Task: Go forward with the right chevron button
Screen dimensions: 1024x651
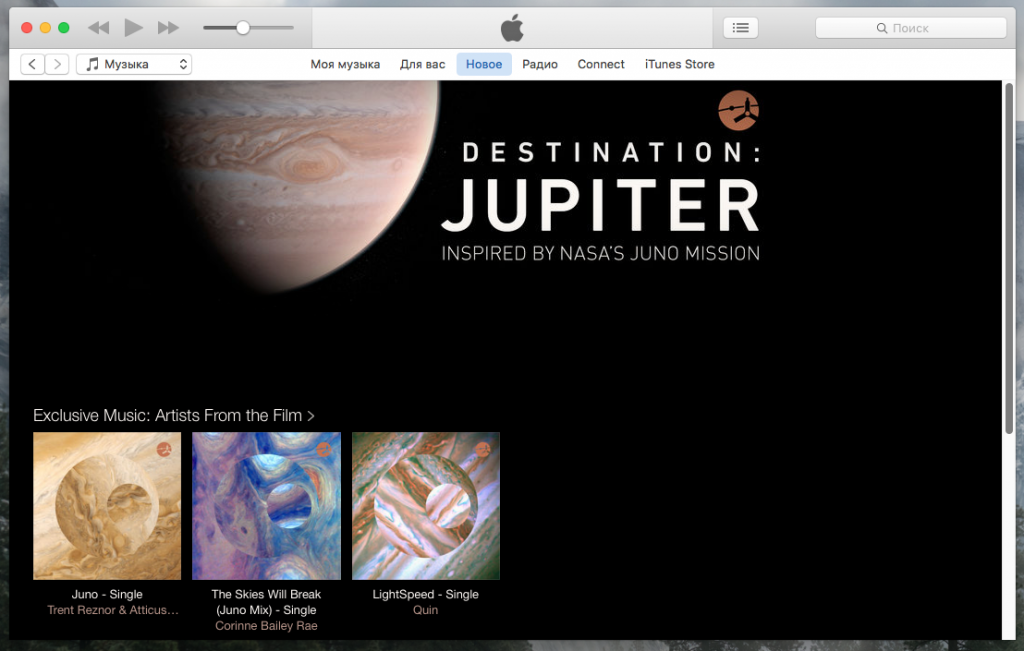Action: [x=57, y=64]
